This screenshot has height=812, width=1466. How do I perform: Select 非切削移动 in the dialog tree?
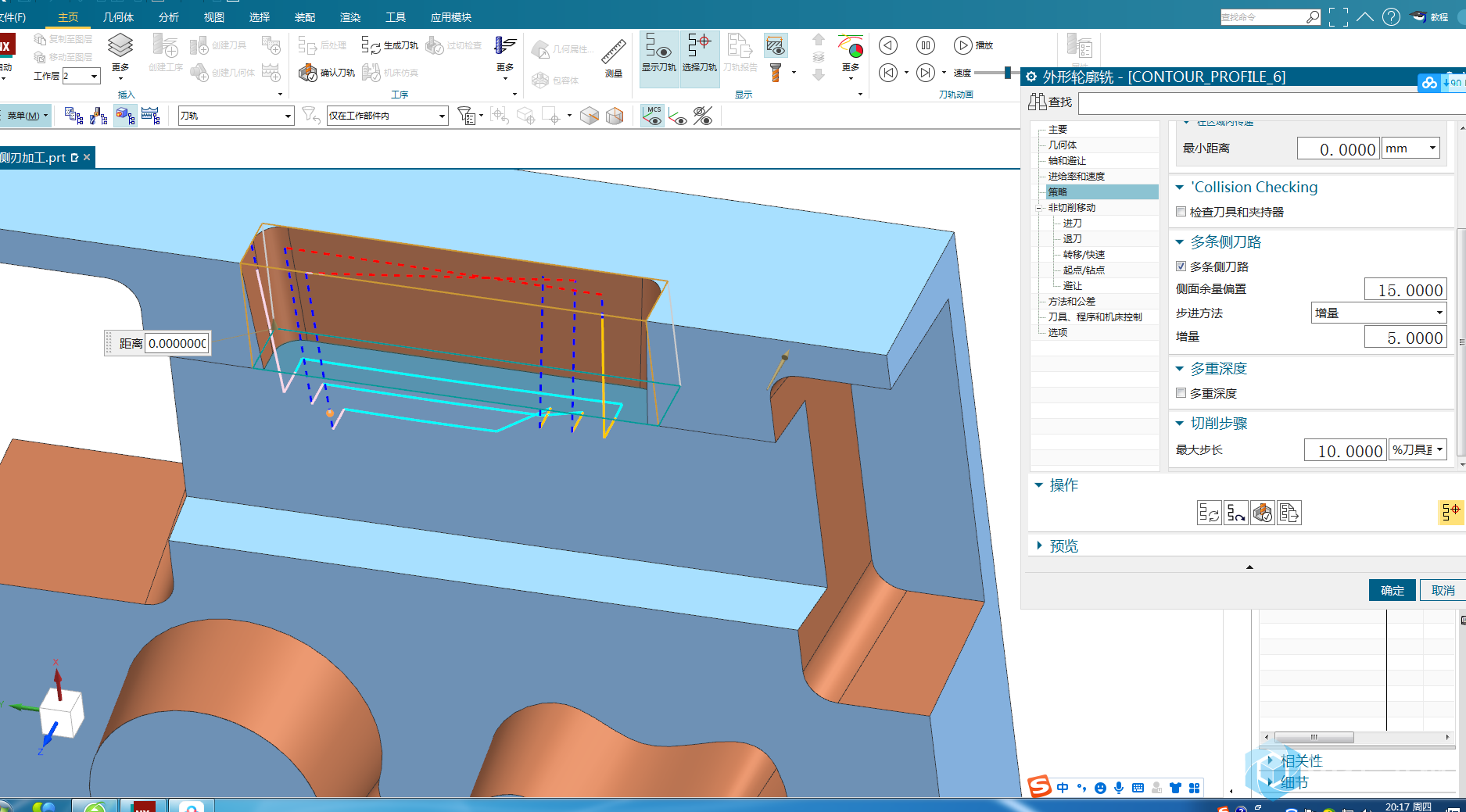click(1071, 207)
